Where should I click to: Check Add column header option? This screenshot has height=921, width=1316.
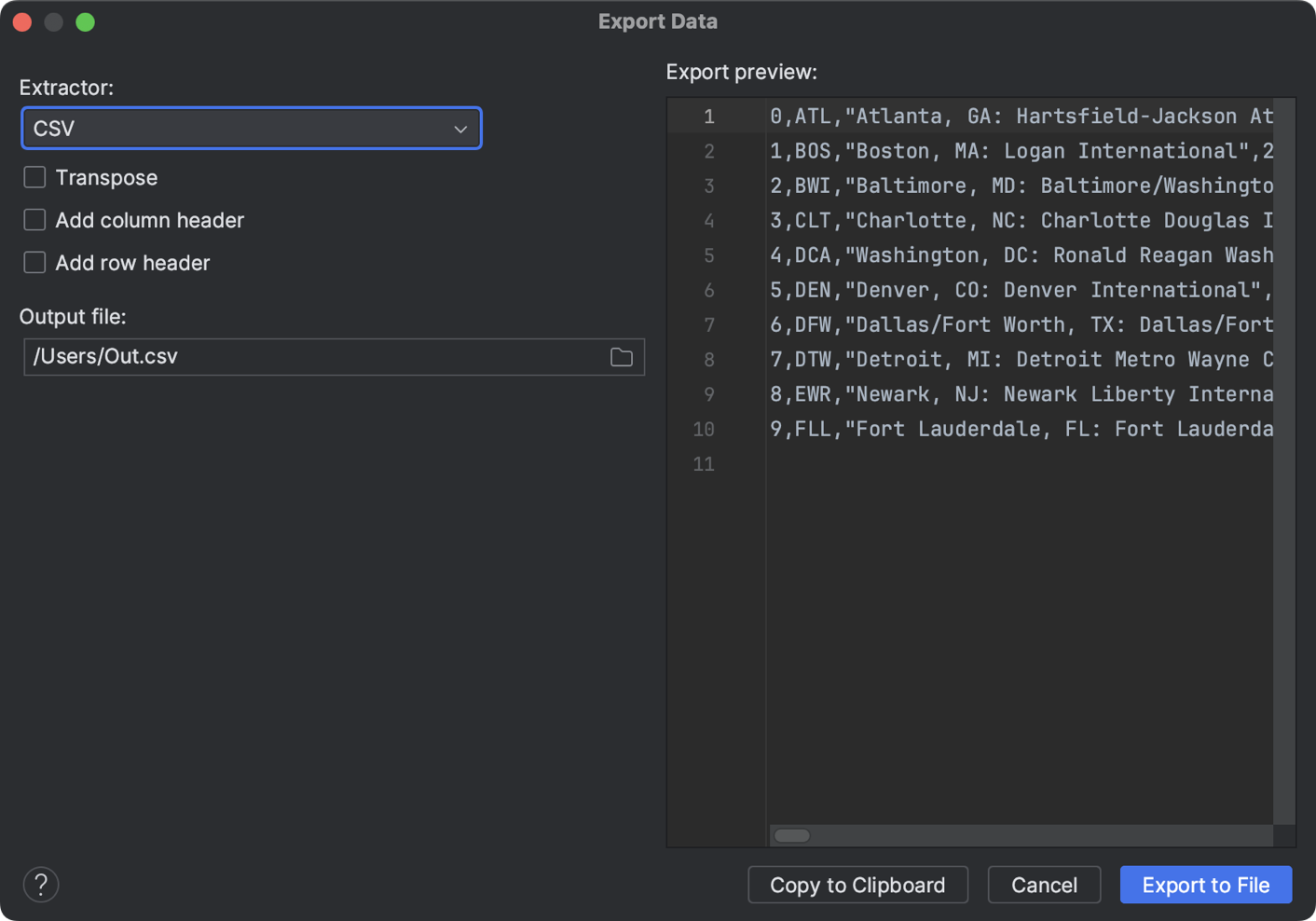34,220
